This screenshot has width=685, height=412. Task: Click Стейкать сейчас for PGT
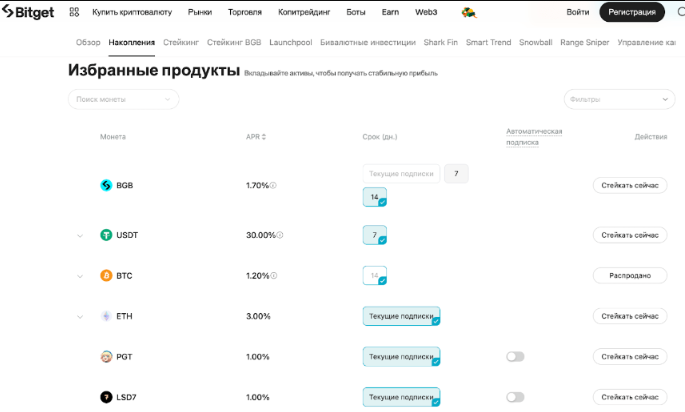point(630,357)
